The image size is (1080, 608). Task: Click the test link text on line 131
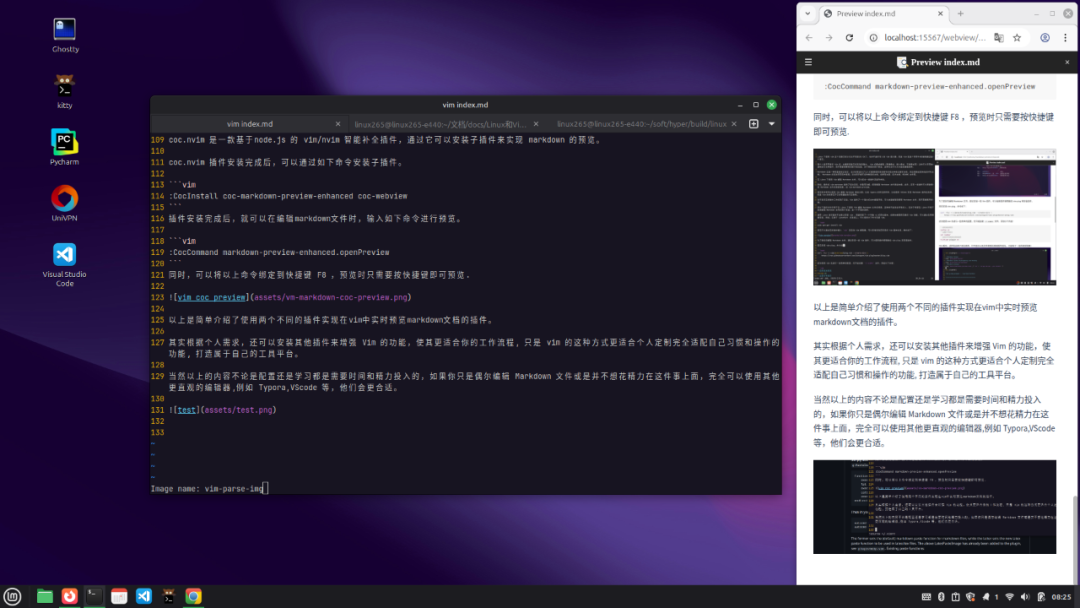click(x=186, y=410)
